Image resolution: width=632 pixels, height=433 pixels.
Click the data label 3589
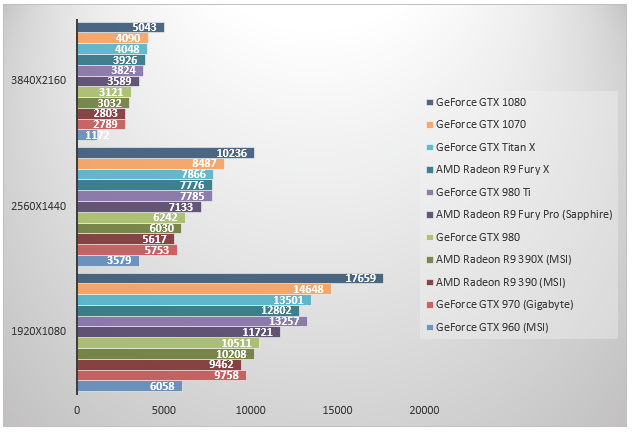[119, 81]
